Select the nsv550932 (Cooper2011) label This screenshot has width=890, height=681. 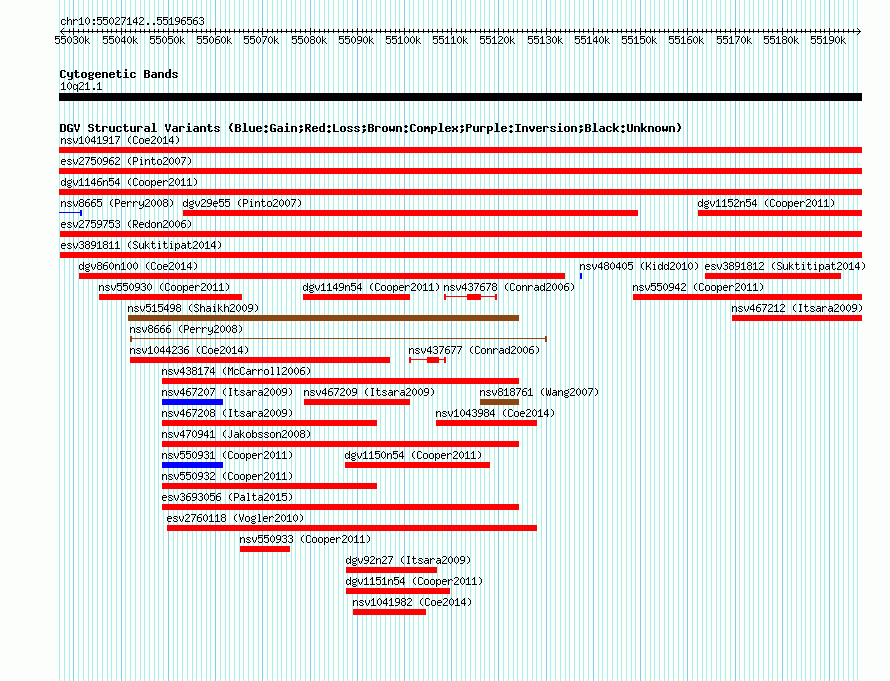[x=227, y=476]
